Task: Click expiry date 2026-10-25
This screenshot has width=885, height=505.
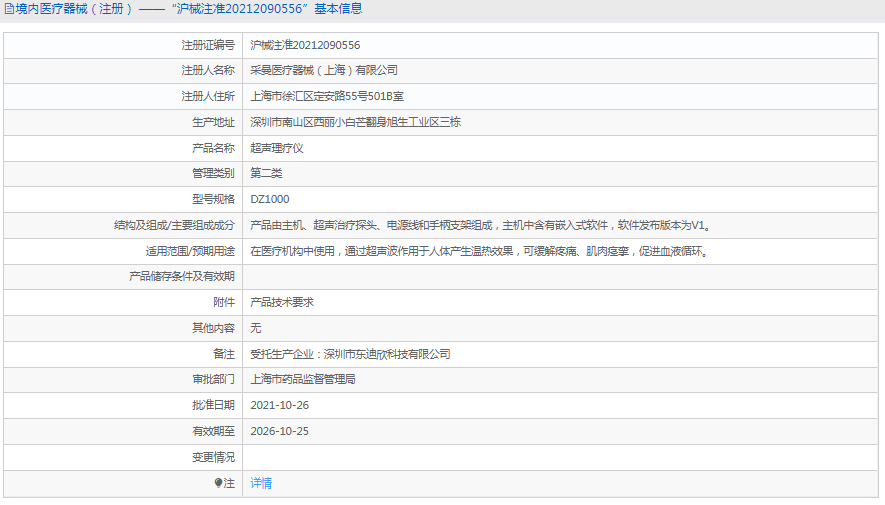Action: click(279, 431)
